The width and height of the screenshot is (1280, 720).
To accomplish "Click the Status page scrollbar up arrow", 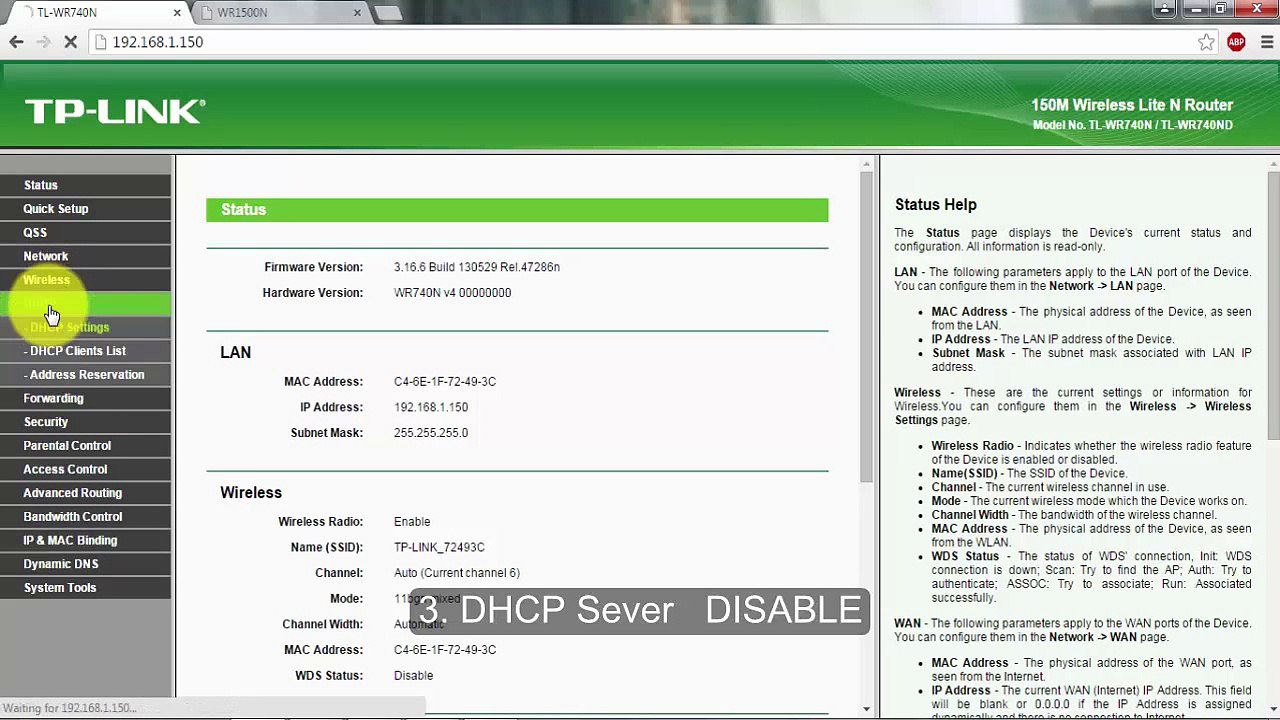I will [866, 163].
